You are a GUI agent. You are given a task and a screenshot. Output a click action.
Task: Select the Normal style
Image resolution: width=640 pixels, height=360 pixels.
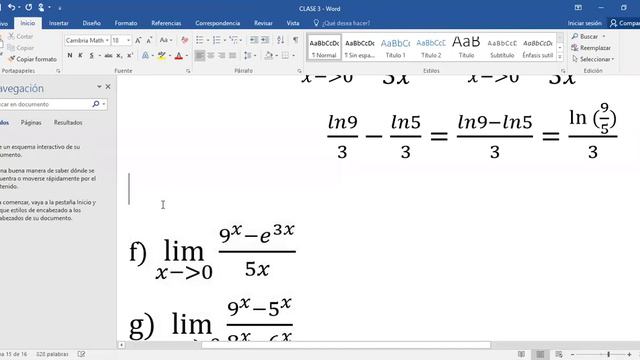point(324,47)
